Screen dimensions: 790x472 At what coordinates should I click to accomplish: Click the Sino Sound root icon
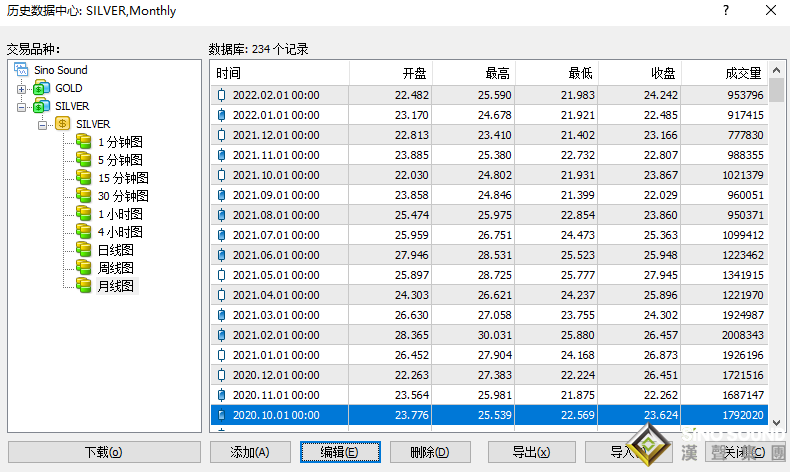(21, 70)
